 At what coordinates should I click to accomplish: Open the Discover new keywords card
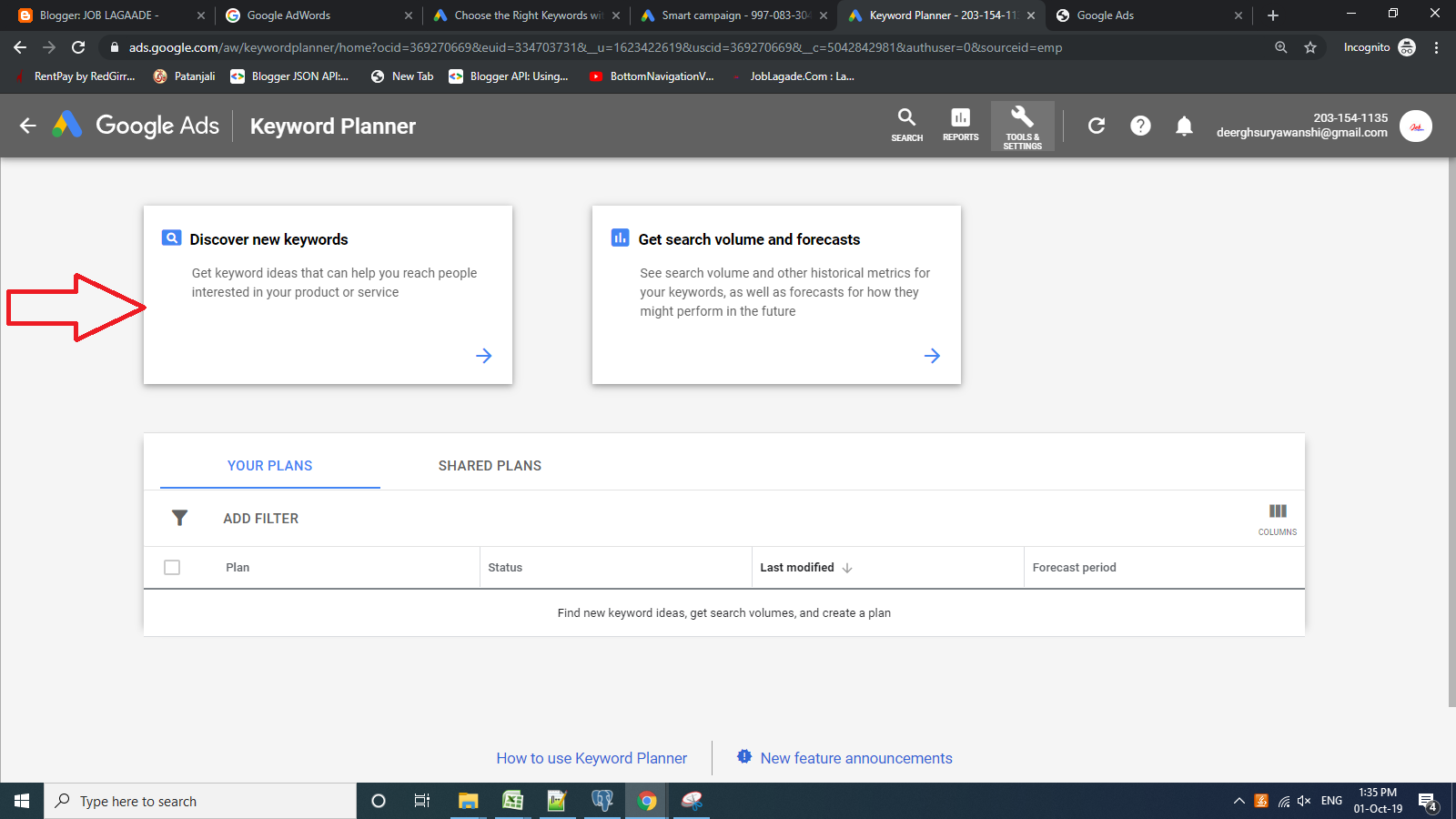click(x=328, y=295)
